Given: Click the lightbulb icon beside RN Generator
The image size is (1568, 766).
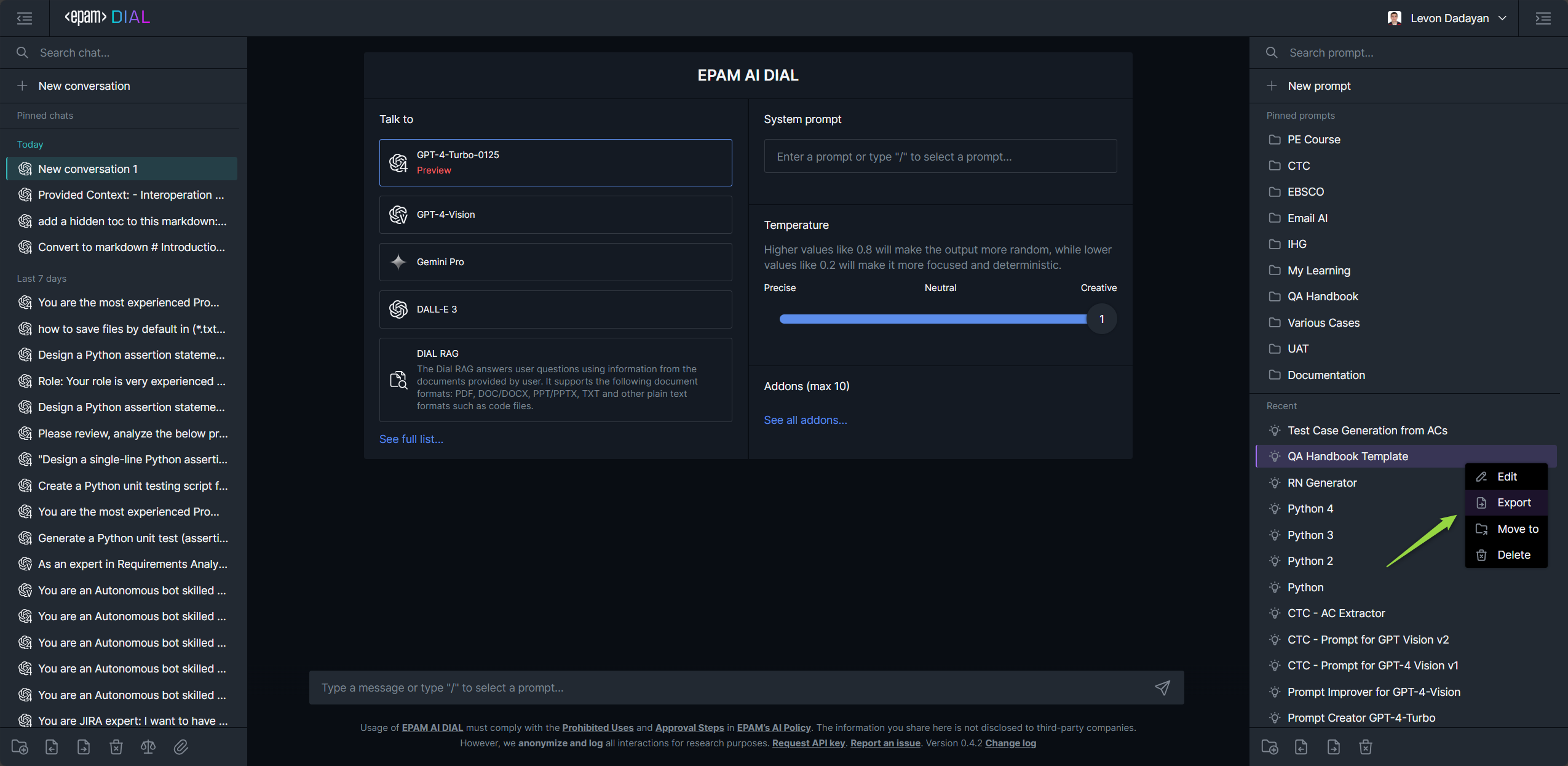Looking at the screenshot, I should [x=1275, y=483].
